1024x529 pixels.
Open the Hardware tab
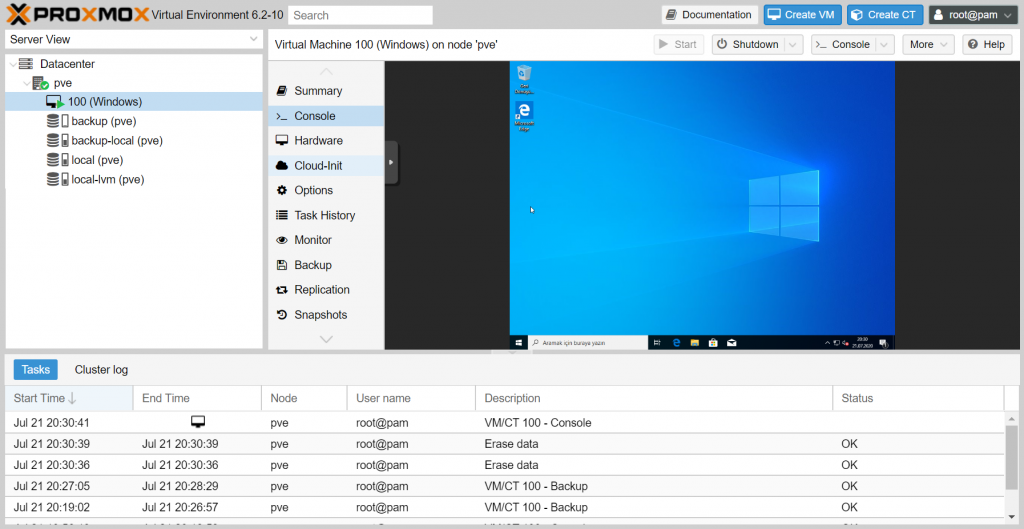[x=326, y=140]
